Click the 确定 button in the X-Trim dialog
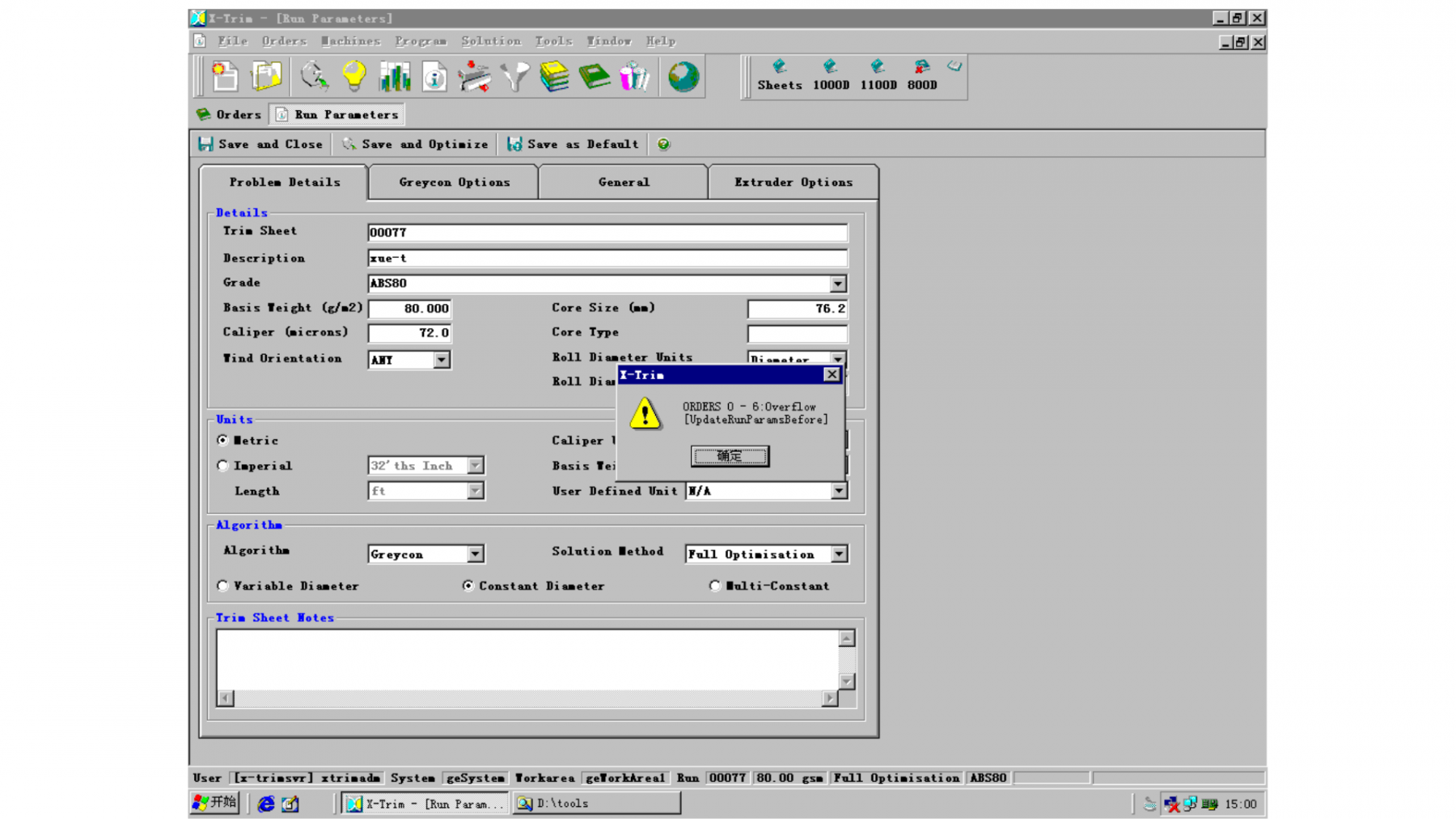Screen dimensions: 1456x819 (730, 456)
